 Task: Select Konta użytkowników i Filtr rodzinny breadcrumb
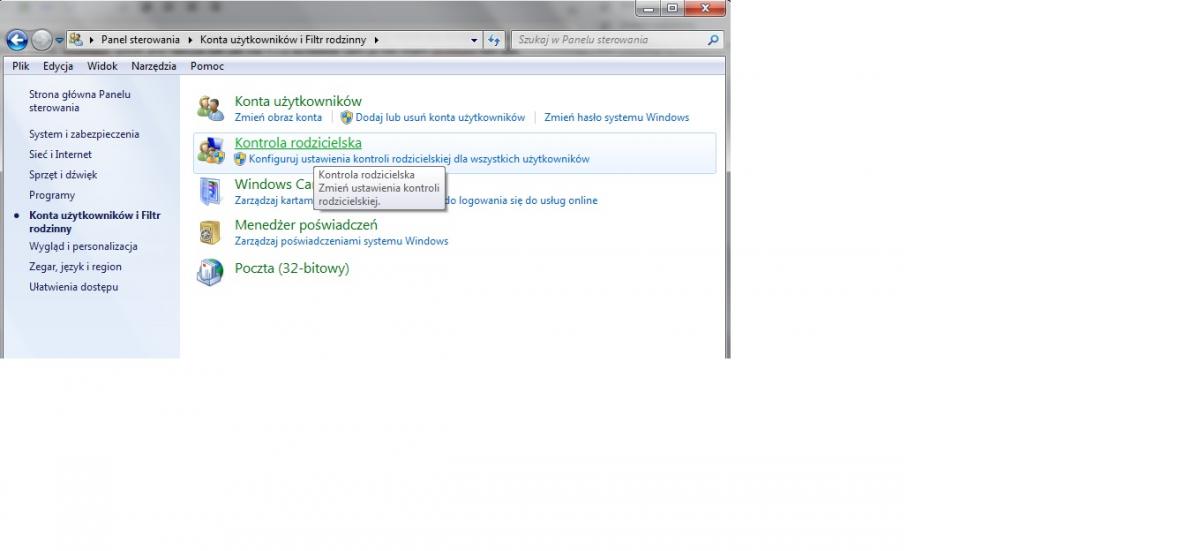[283, 40]
